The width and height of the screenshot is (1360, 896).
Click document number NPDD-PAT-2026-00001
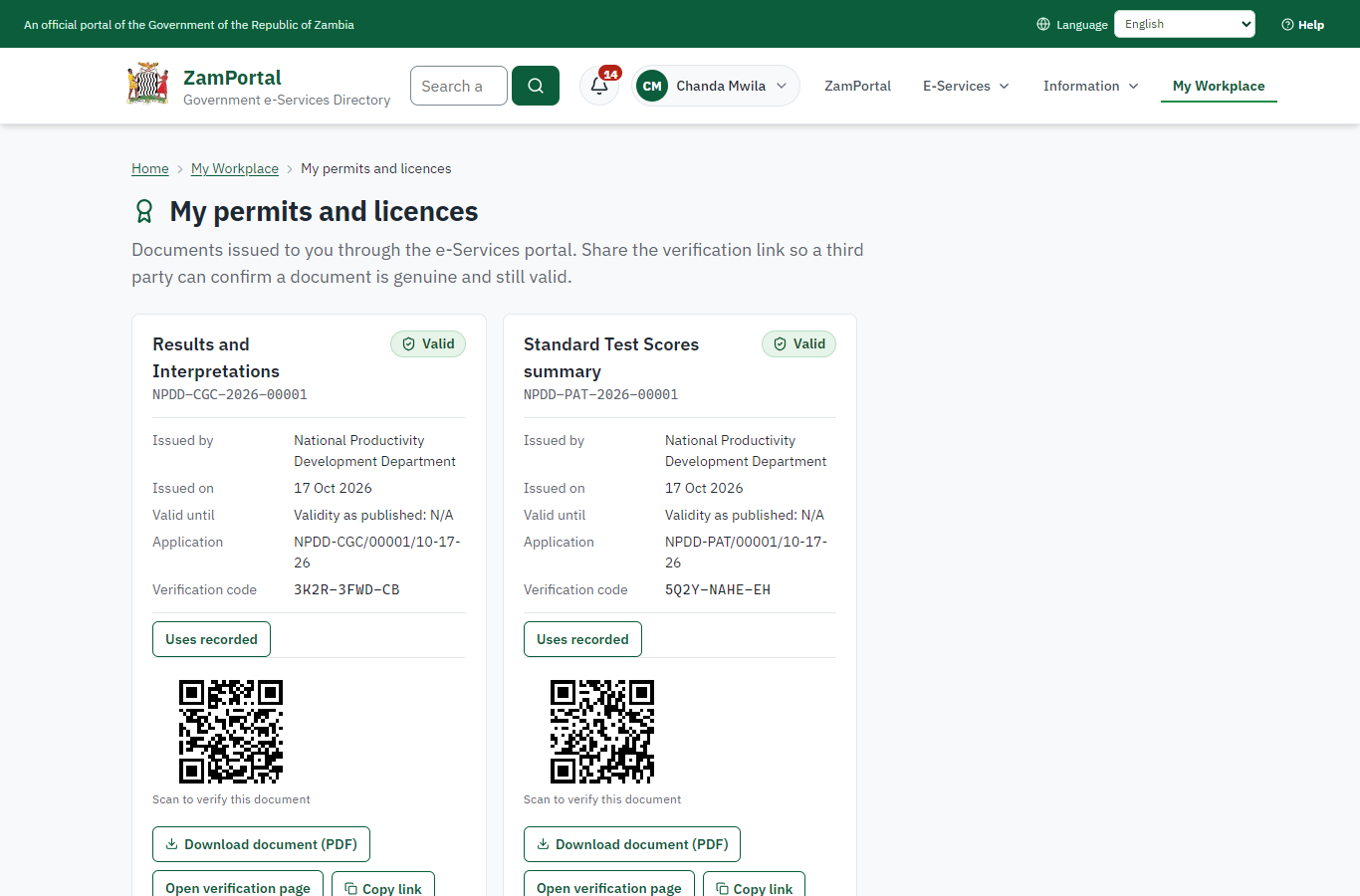pyautogui.click(x=601, y=394)
